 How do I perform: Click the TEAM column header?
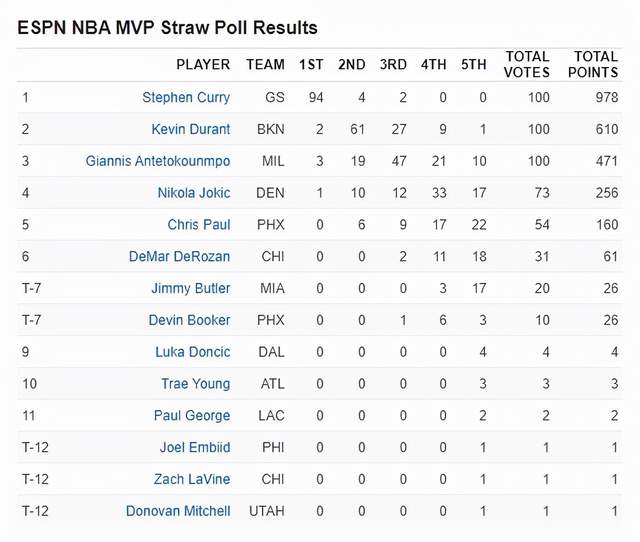click(265, 65)
